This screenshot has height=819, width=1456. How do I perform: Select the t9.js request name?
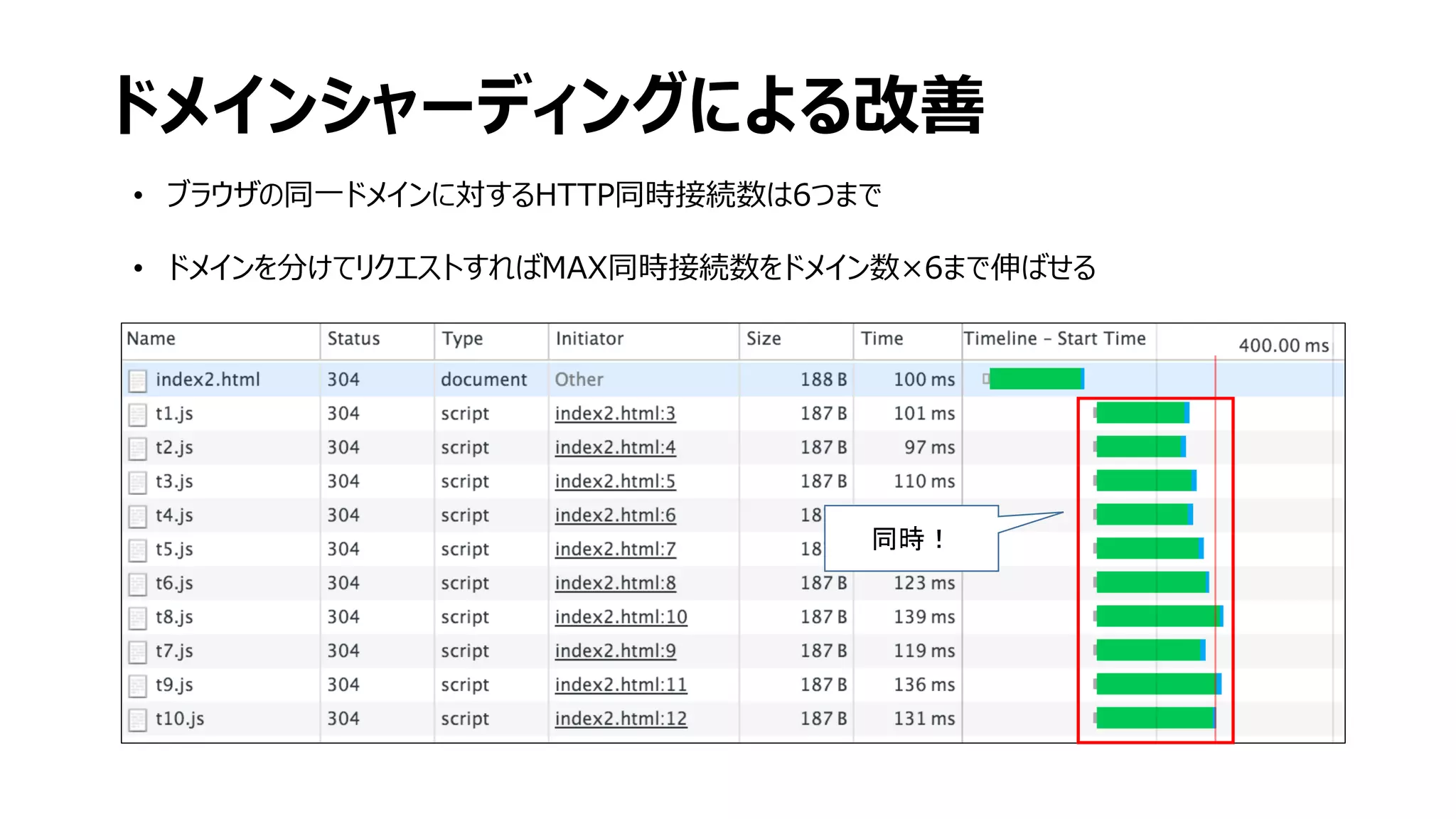(174, 685)
